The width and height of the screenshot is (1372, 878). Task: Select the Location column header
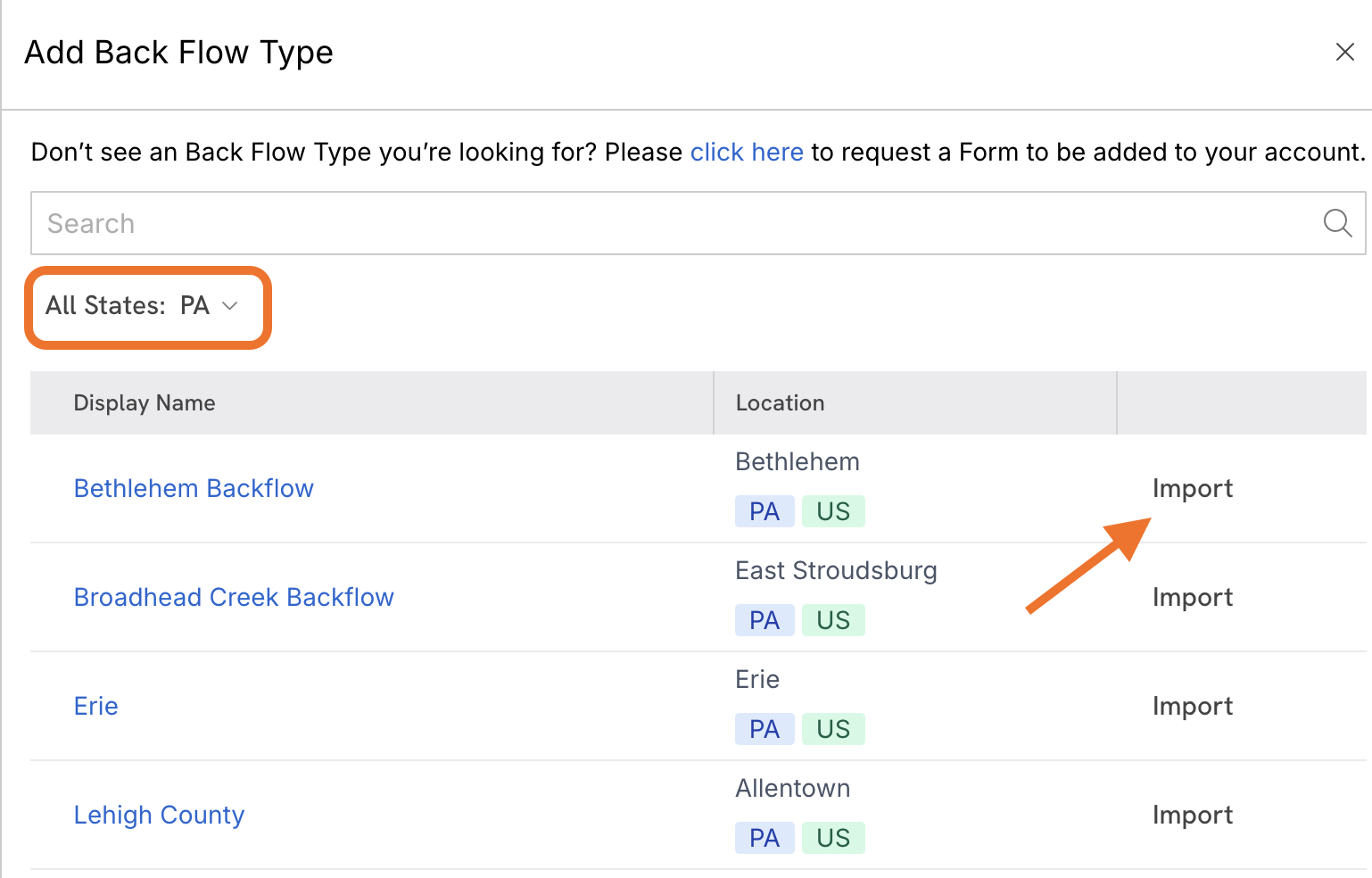(780, 403)
